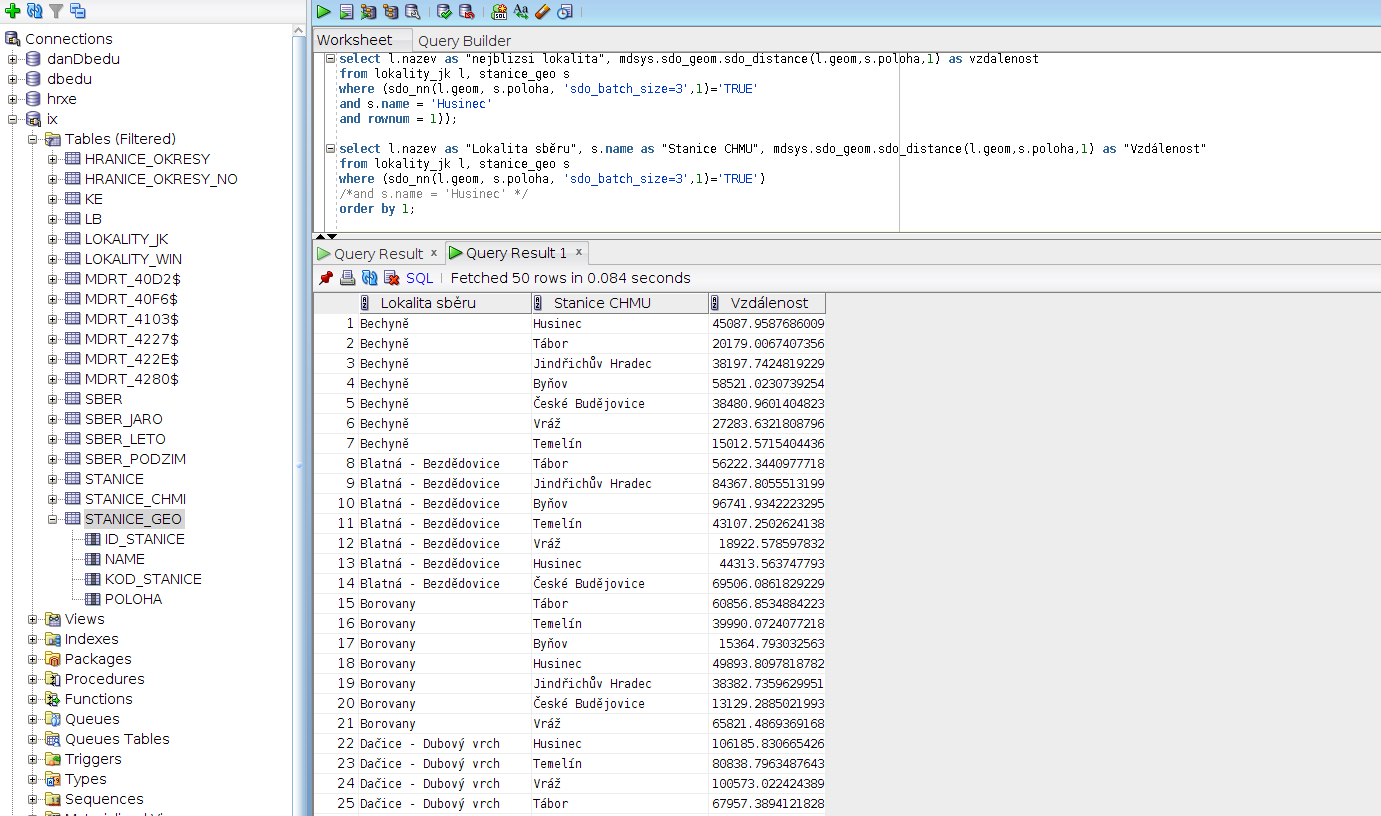
Task: Select row 17 Byňov cell
Action: tap(619, 643)
